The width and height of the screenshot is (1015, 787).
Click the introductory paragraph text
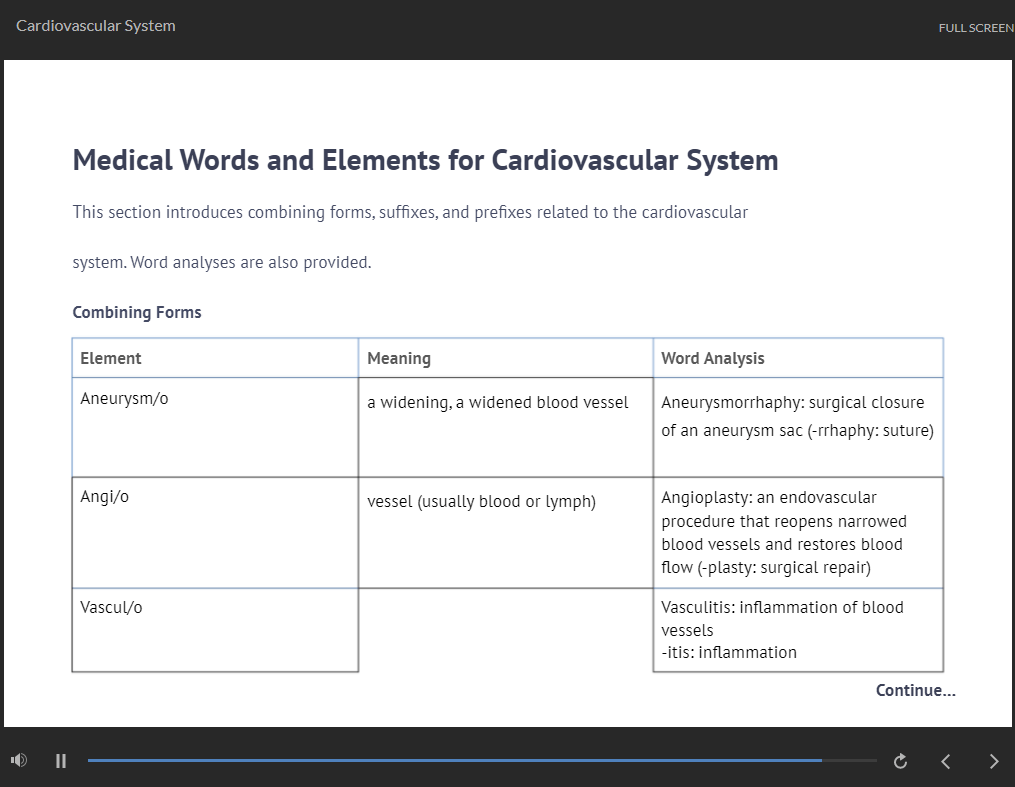[x=410, y=212]
